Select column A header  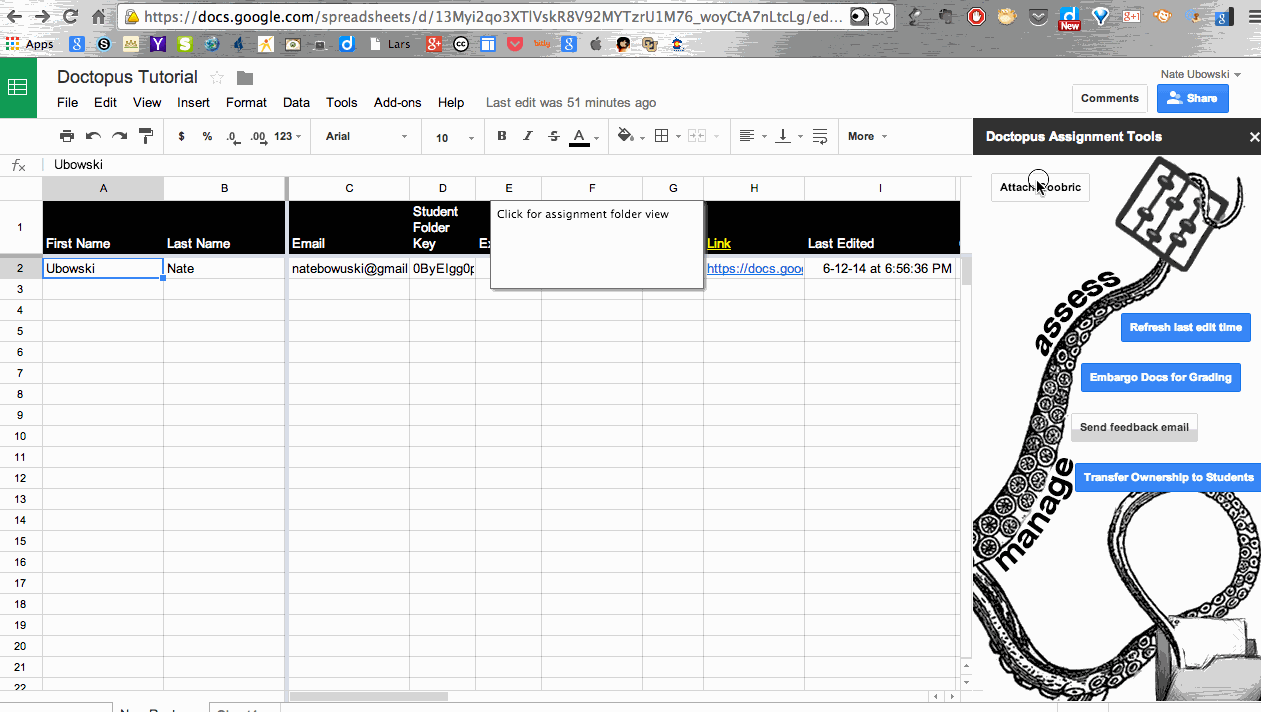(103, 188)
